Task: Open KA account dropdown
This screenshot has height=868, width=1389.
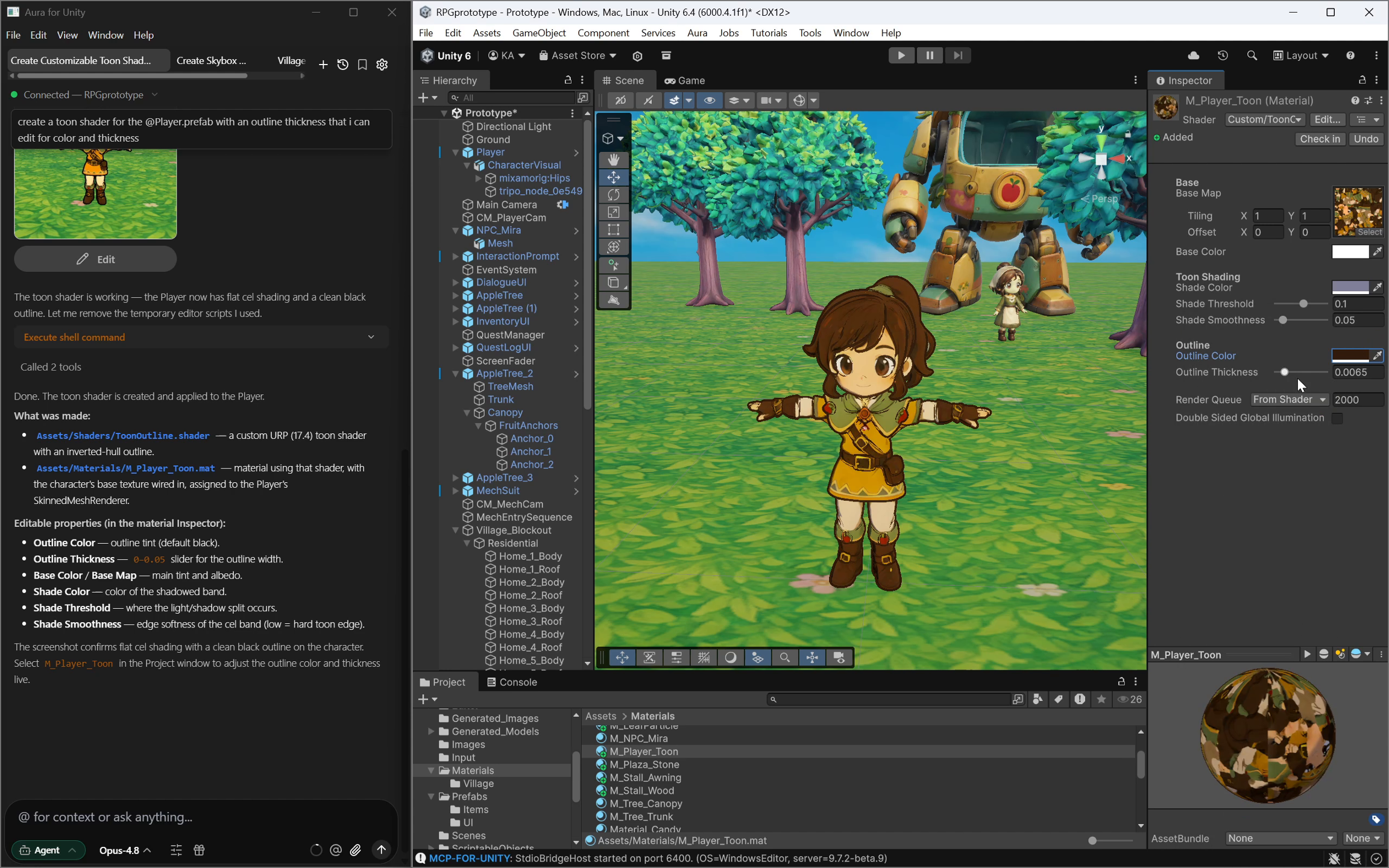Action: pyautogui.click(x=506, y=55)
